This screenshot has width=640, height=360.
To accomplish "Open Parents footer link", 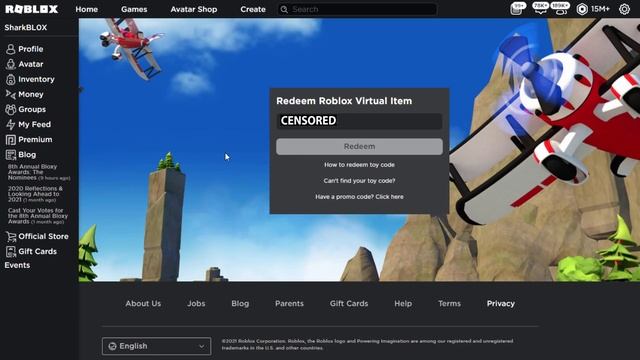I will tap(289, 304).
